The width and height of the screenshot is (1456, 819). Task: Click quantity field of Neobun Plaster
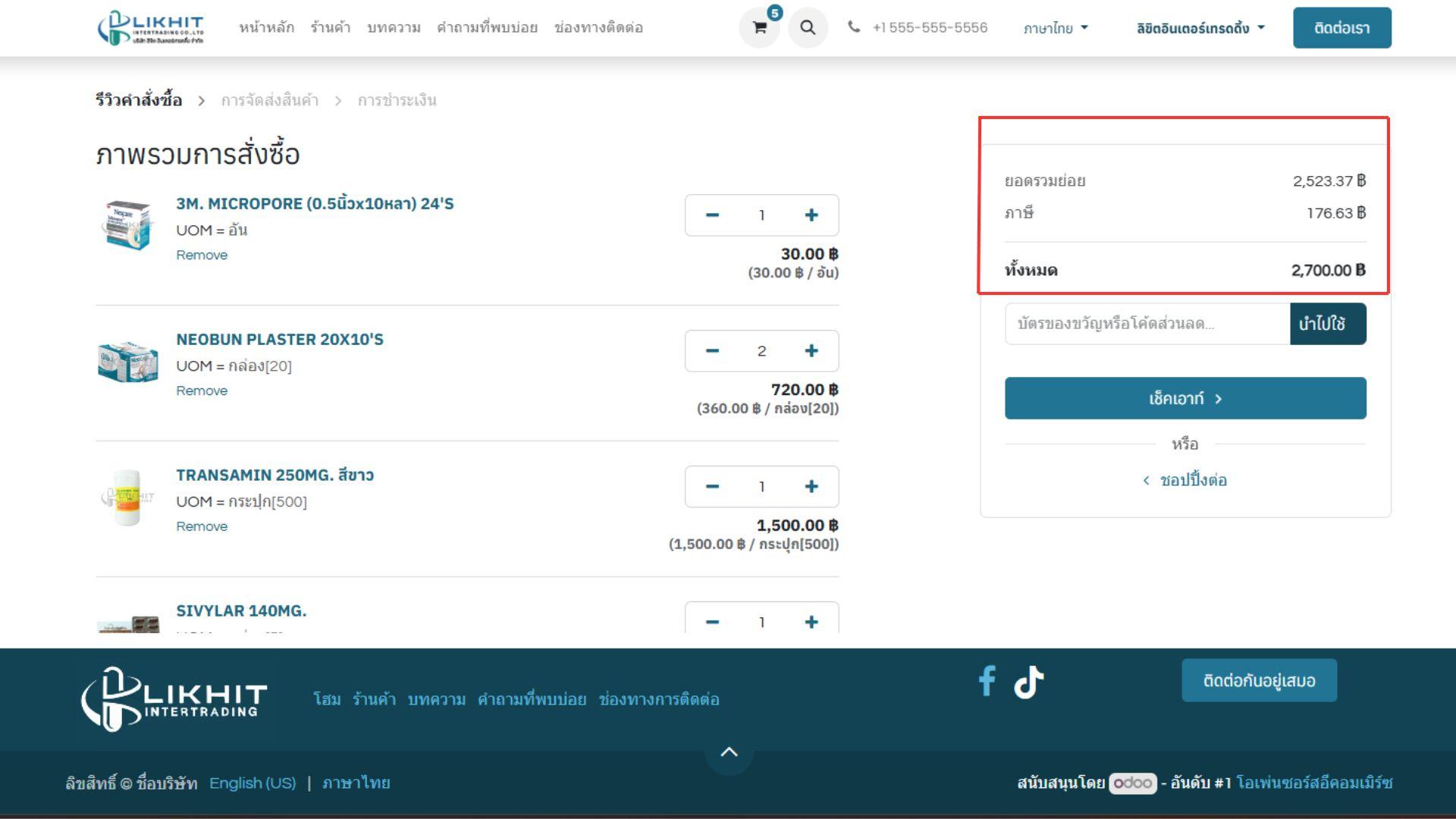761,351
